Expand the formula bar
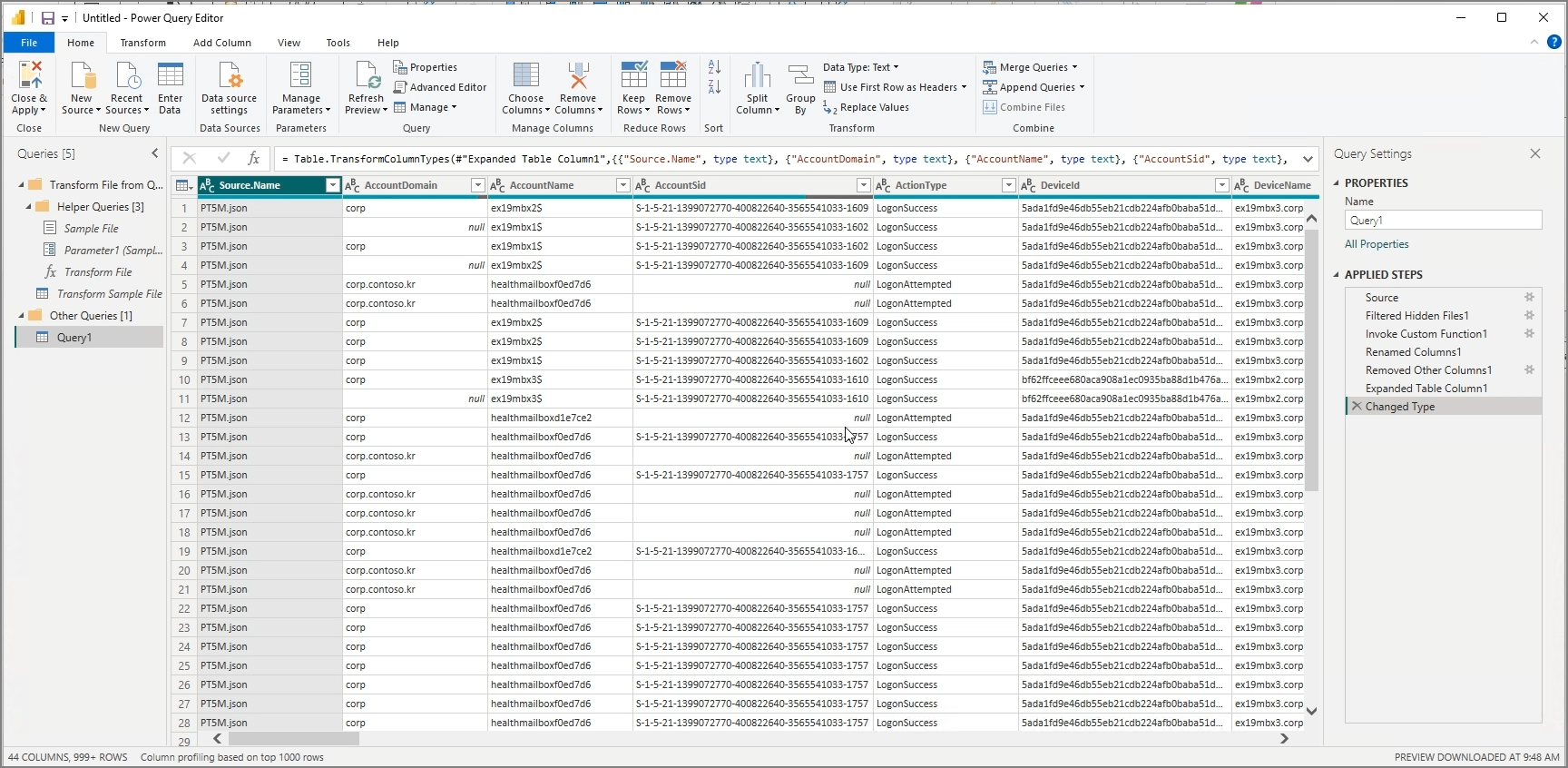Viewport: 1568px width, 768px height. coord(1308,159)
